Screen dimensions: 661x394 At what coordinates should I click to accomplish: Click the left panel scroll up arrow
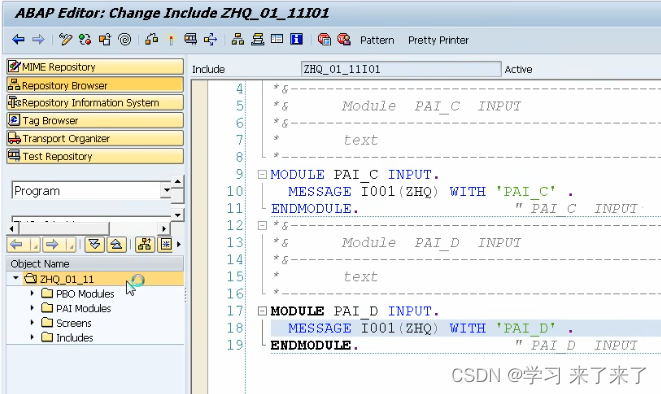177,181
